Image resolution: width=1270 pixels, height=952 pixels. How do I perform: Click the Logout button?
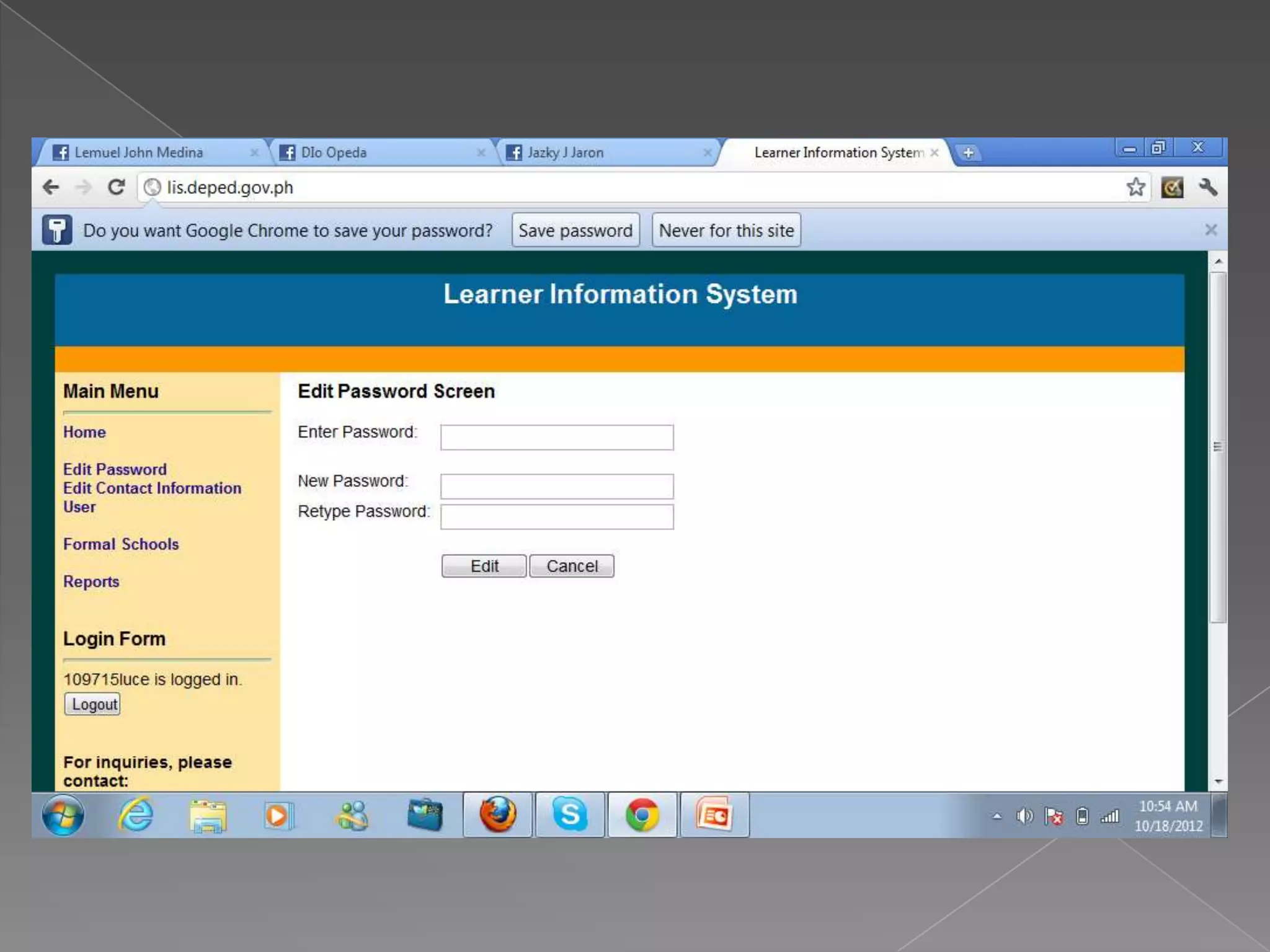coord(92,704)
